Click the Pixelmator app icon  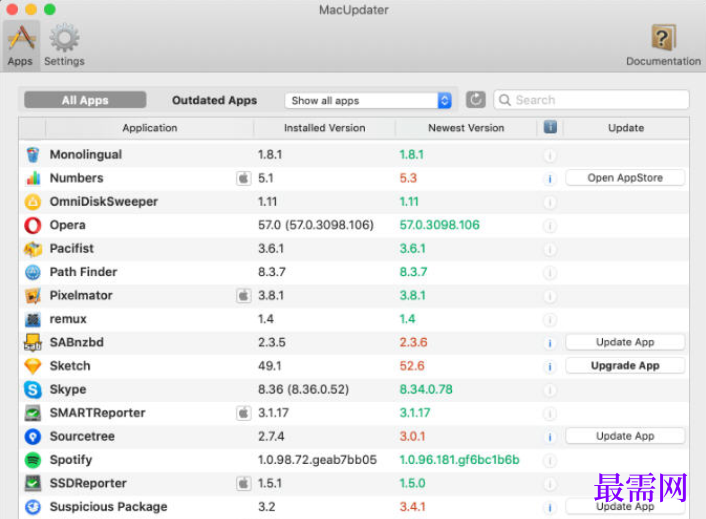[33, 296]
